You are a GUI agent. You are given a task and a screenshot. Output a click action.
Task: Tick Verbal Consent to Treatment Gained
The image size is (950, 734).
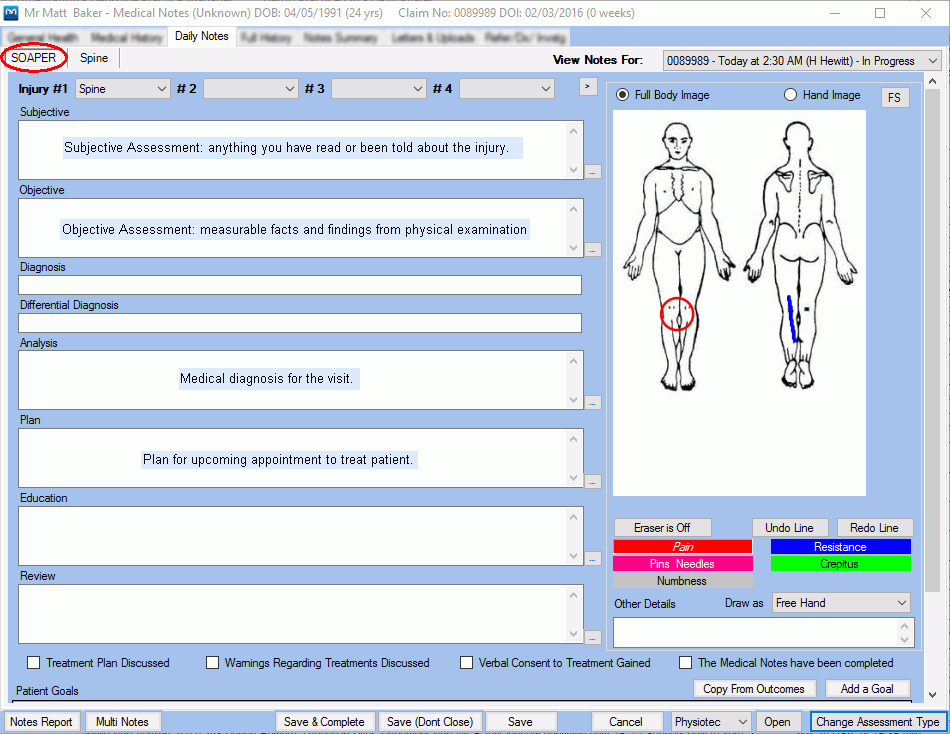pyautogui.click(x=467, y=663)
